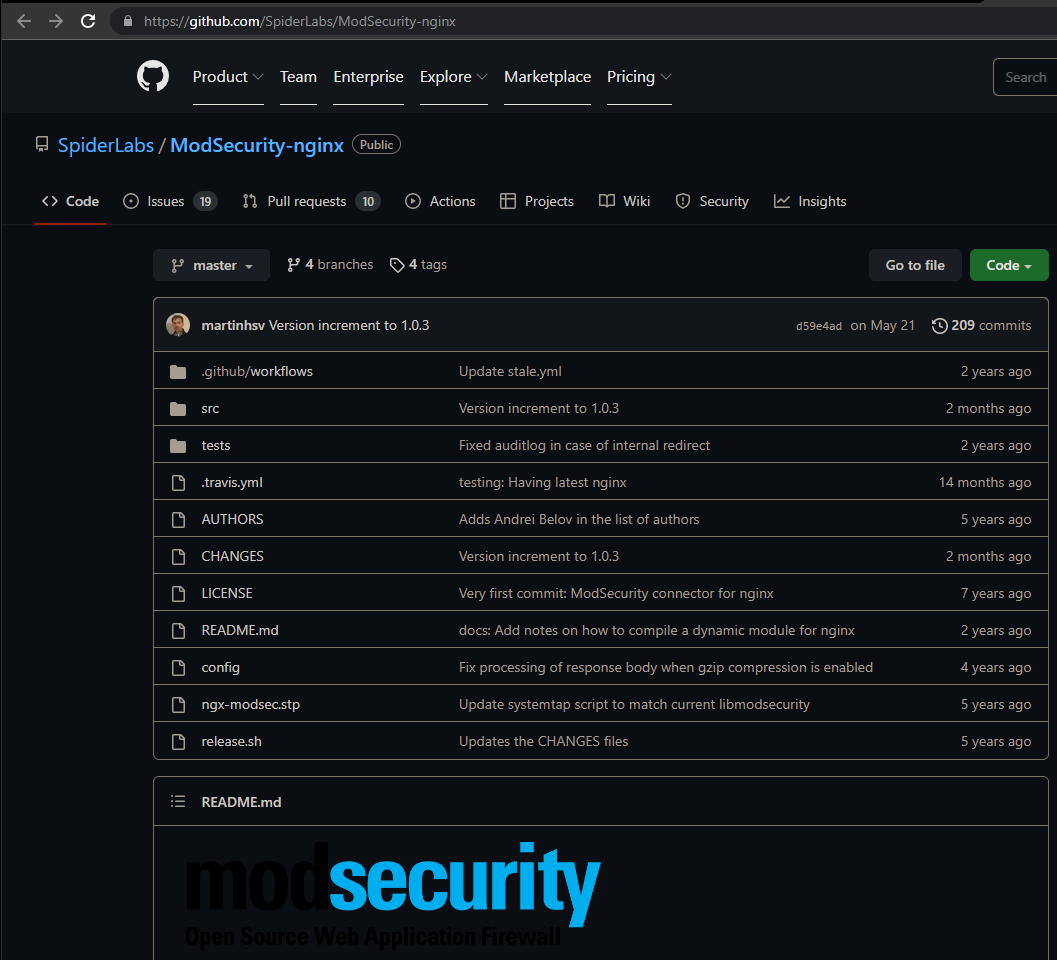Open the README table of contents icon
Image resolution: width=1057 pixels, height=960 pixels.
(178, 801)
